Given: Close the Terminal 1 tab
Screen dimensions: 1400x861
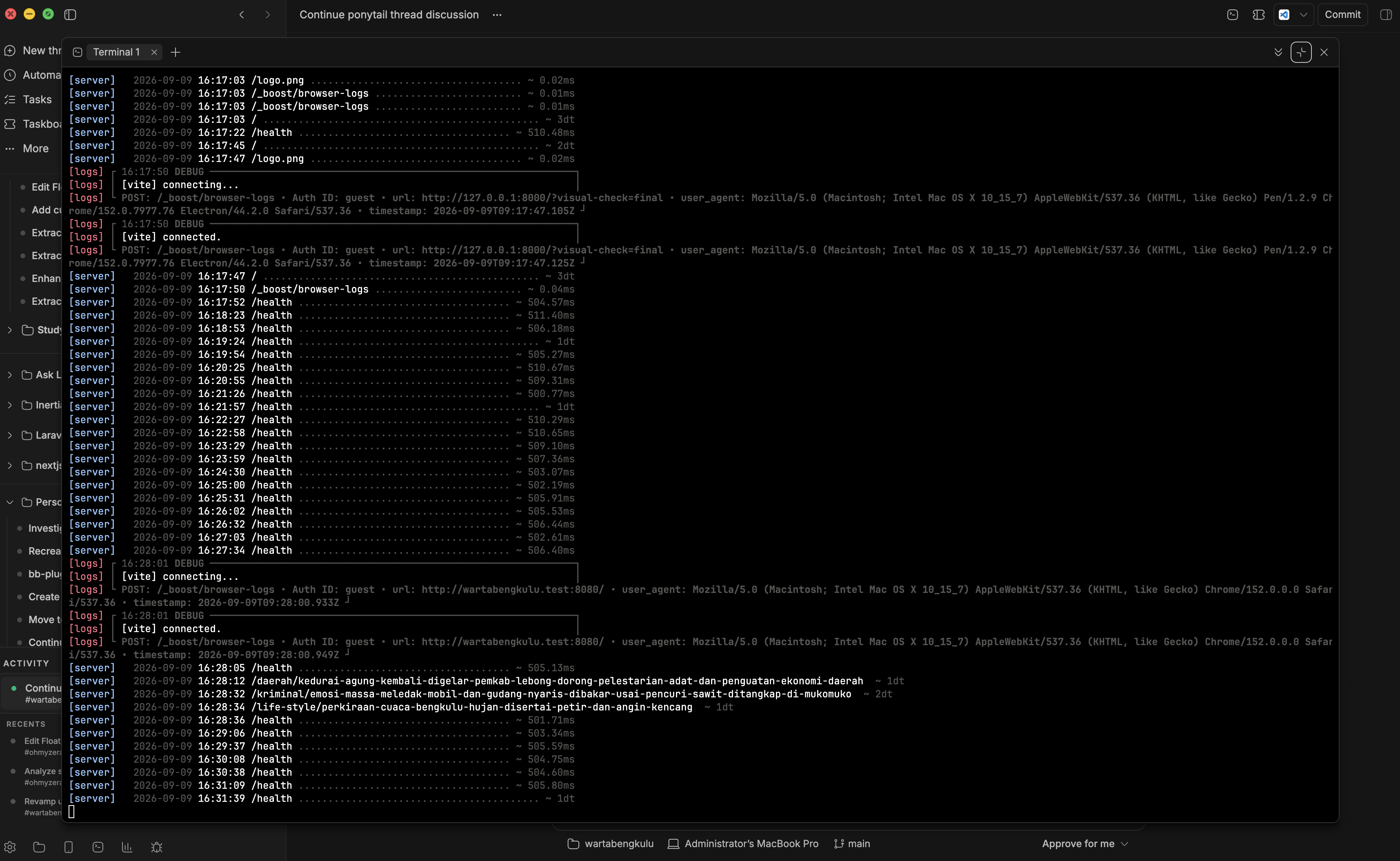Looking at the screenshot, I should click(154, 52).
